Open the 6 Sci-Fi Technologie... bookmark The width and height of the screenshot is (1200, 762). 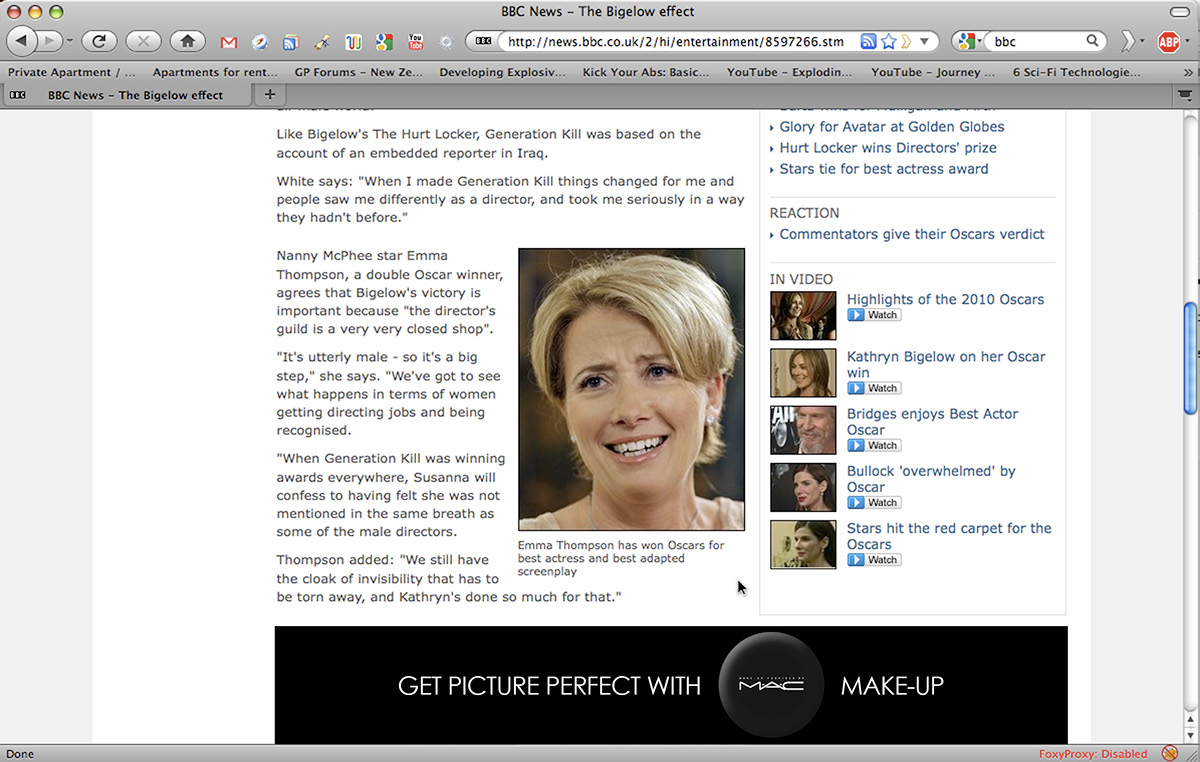pyautogui.click(x=1077, y=72)
